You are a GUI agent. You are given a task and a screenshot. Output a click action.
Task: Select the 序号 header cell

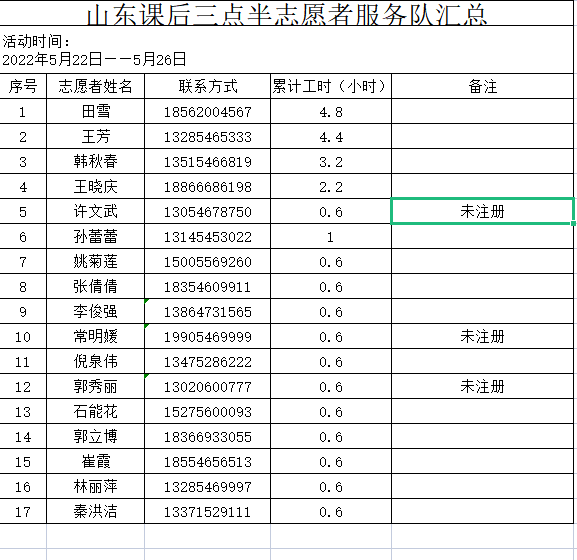coord(23,86)
